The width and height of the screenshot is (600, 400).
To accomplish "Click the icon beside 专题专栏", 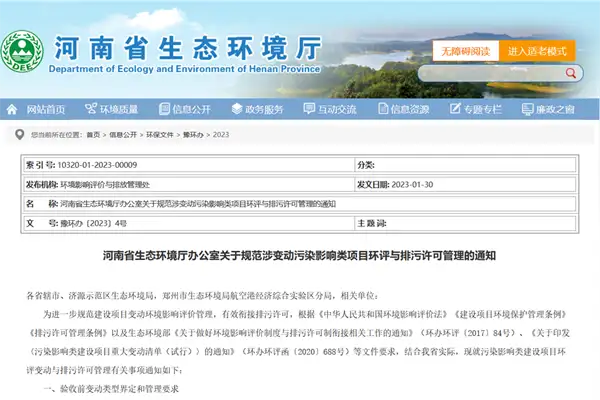I will click(x=455, y=110).
